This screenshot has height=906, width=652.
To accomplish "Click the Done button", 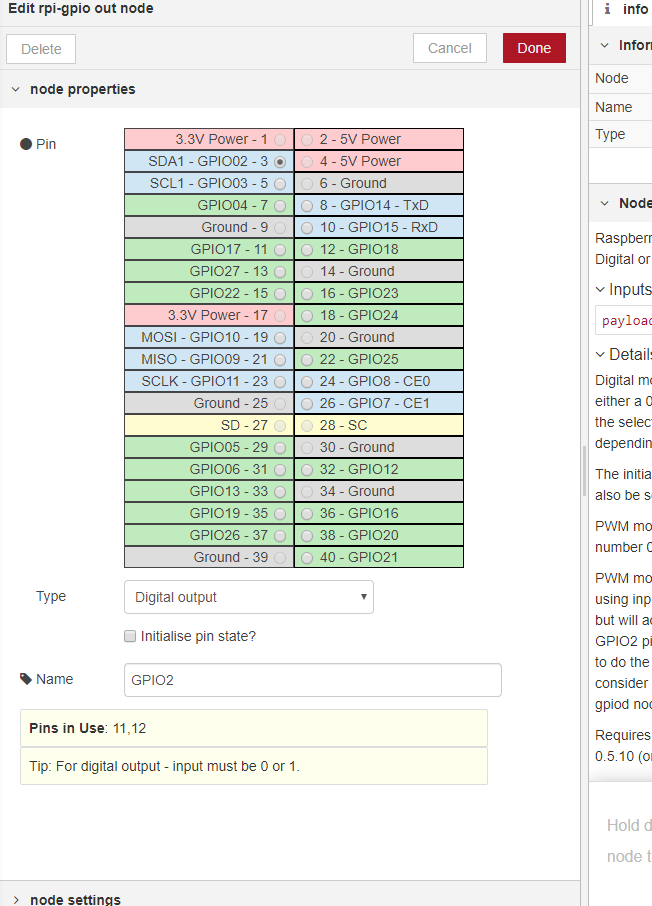I will (534, 48).
